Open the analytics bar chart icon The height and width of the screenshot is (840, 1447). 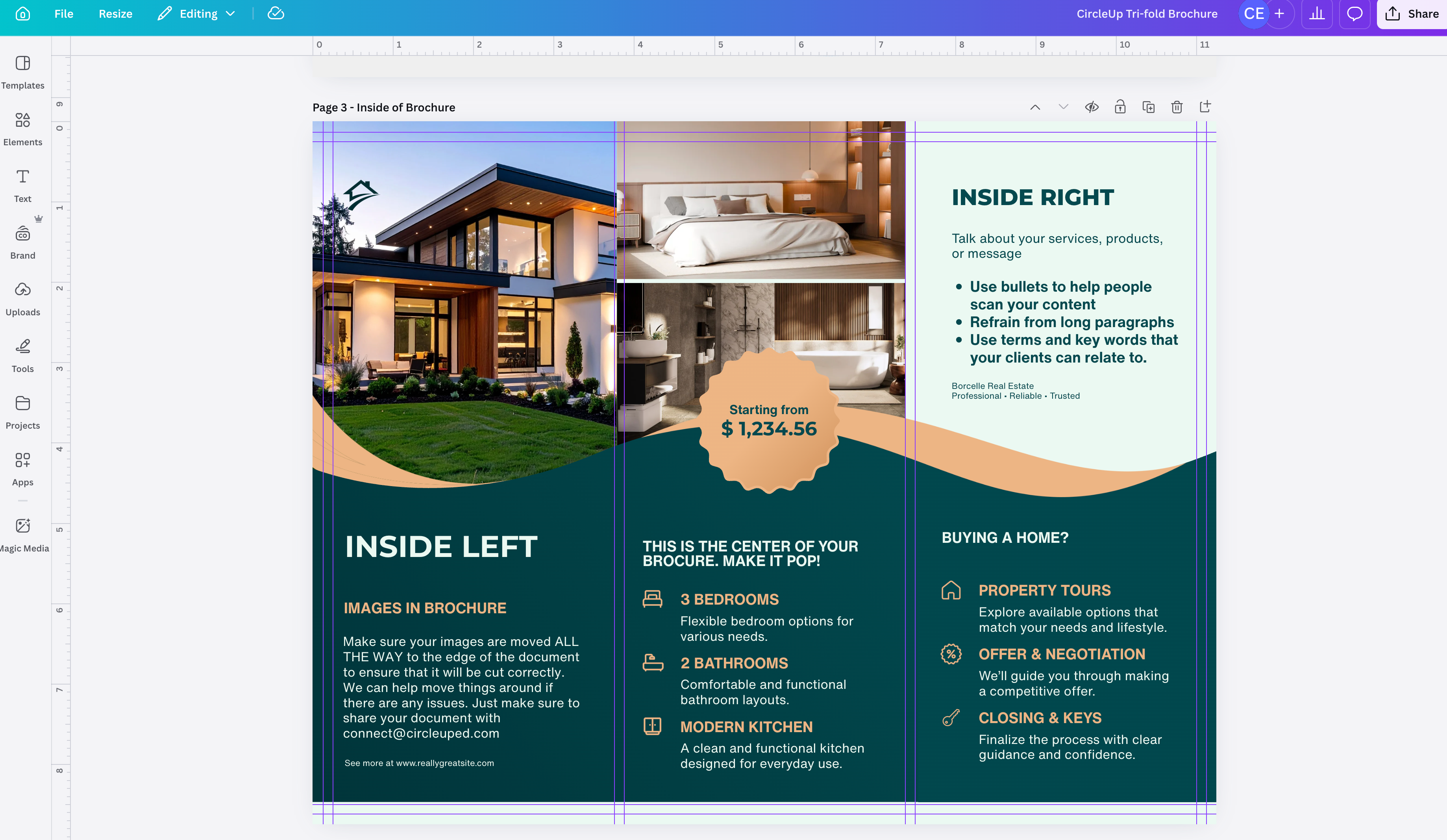(1317, 14)
